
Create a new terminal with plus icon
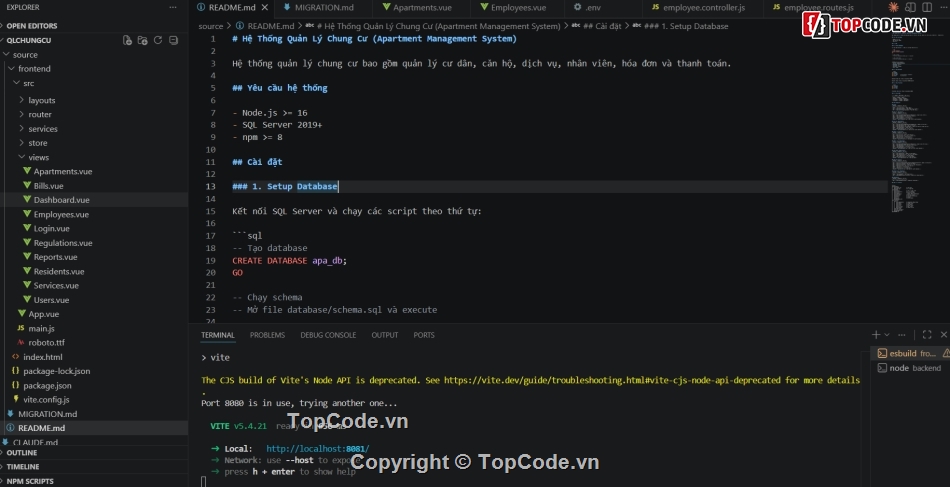875,334
